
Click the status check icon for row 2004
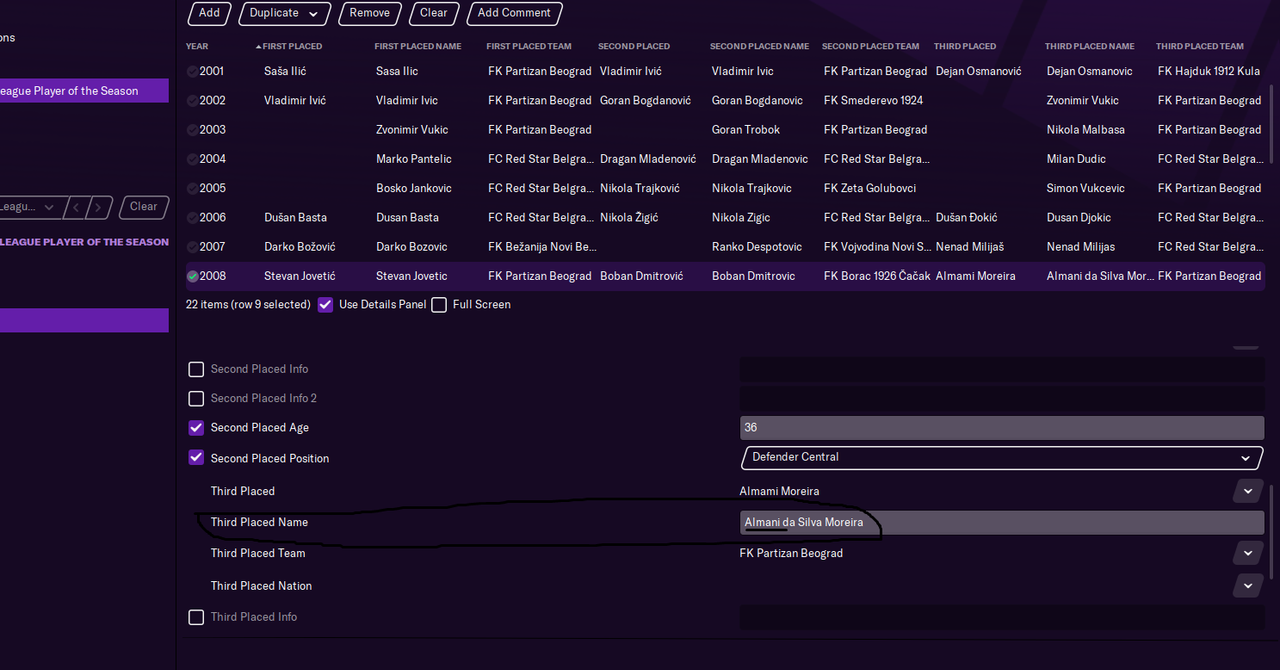coord(192,159)
